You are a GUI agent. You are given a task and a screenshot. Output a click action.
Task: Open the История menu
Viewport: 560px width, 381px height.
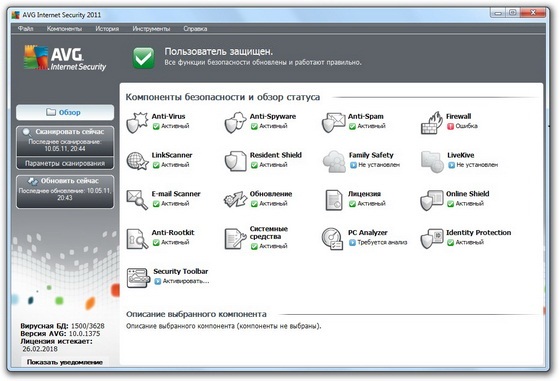coord(107,29)
